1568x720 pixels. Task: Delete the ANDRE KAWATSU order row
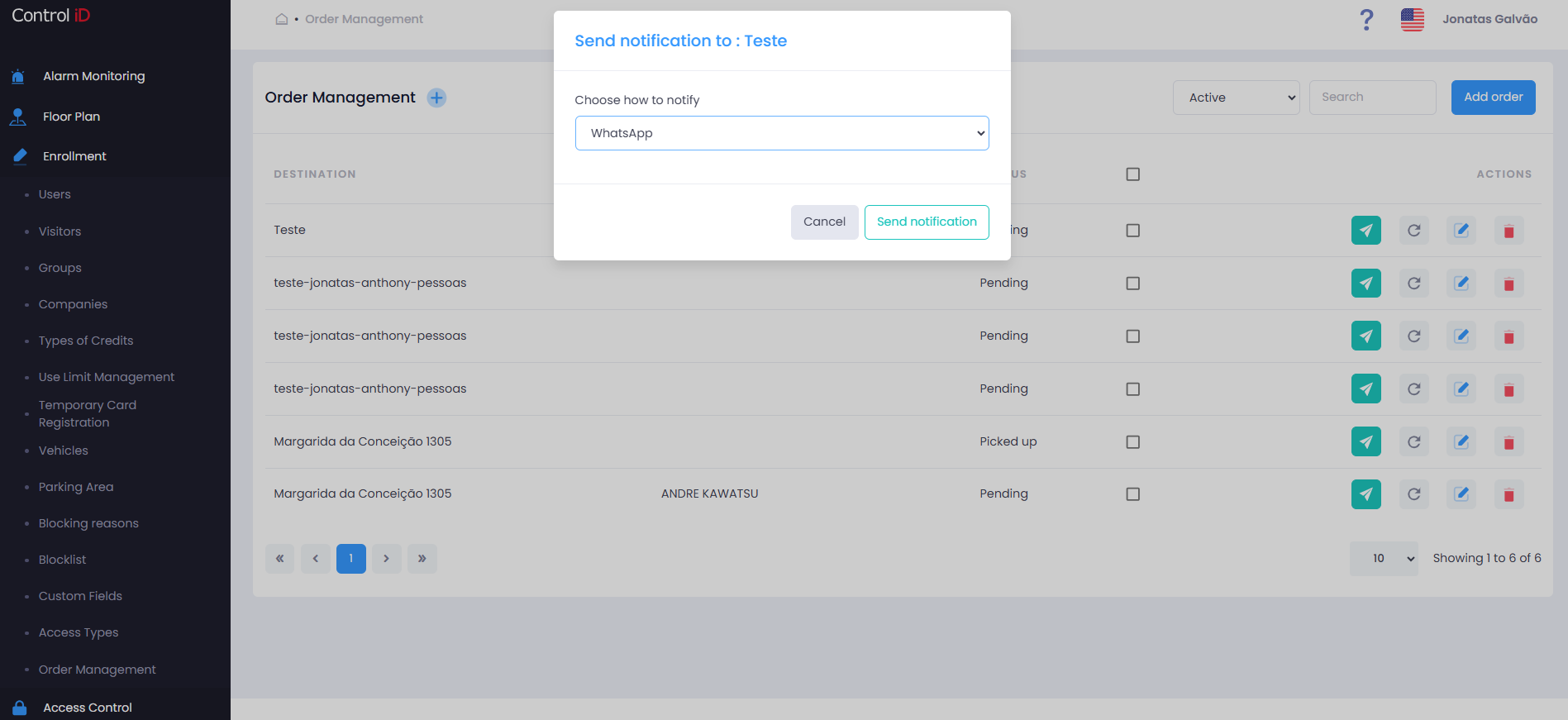1509,494
